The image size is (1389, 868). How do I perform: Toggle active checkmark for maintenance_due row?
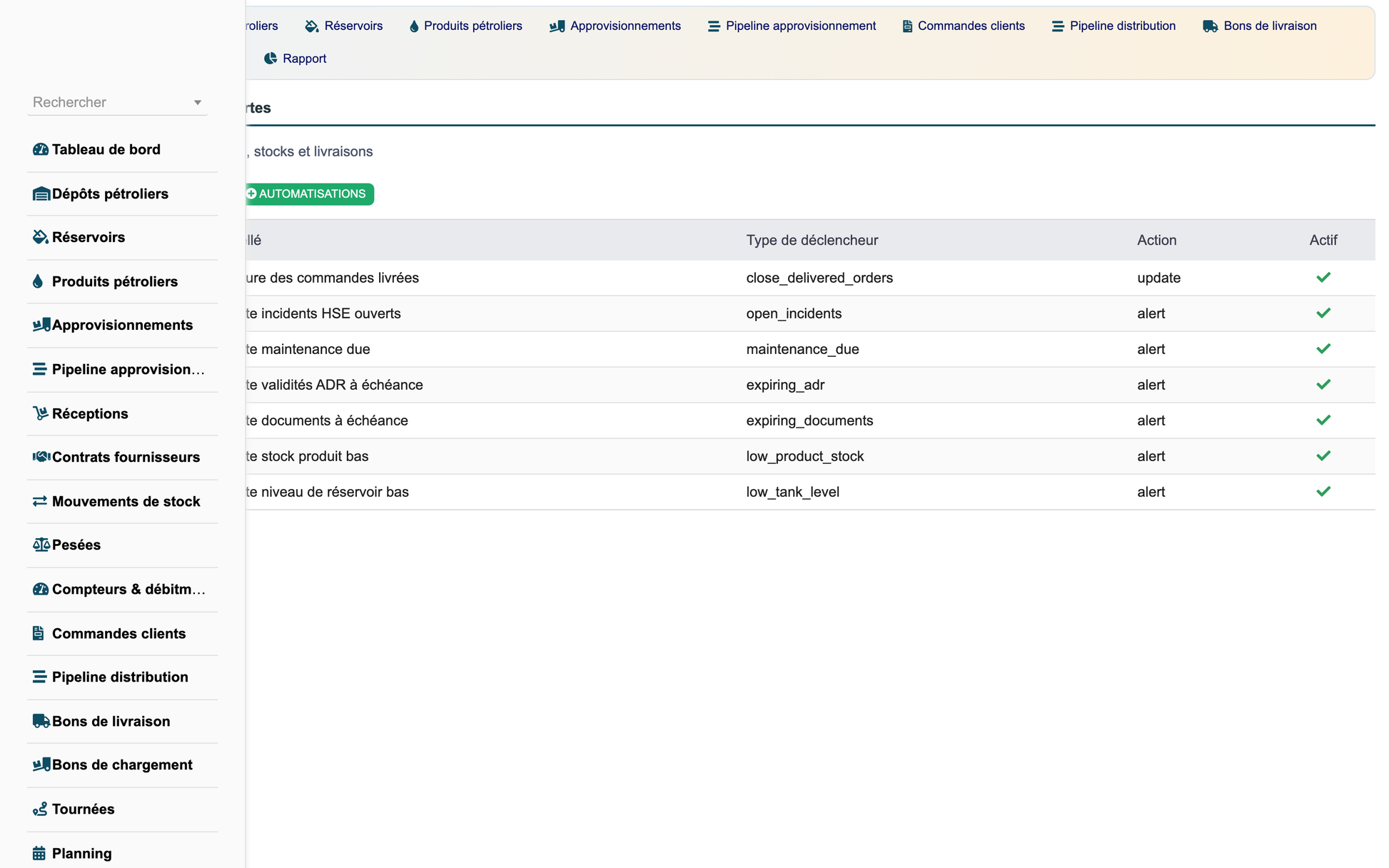point(1323,349)
